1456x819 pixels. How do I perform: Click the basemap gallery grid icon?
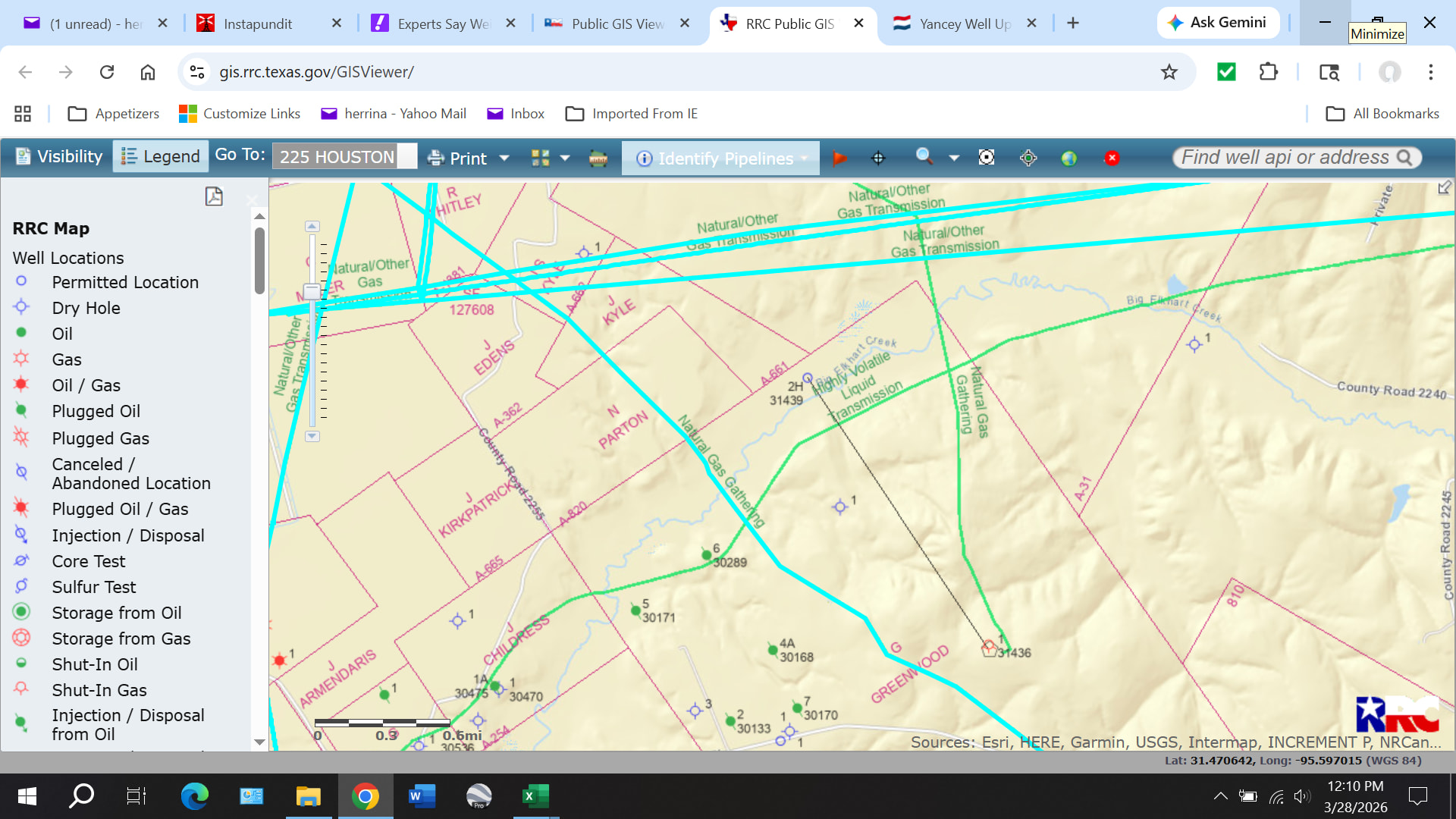pos(540,158)
